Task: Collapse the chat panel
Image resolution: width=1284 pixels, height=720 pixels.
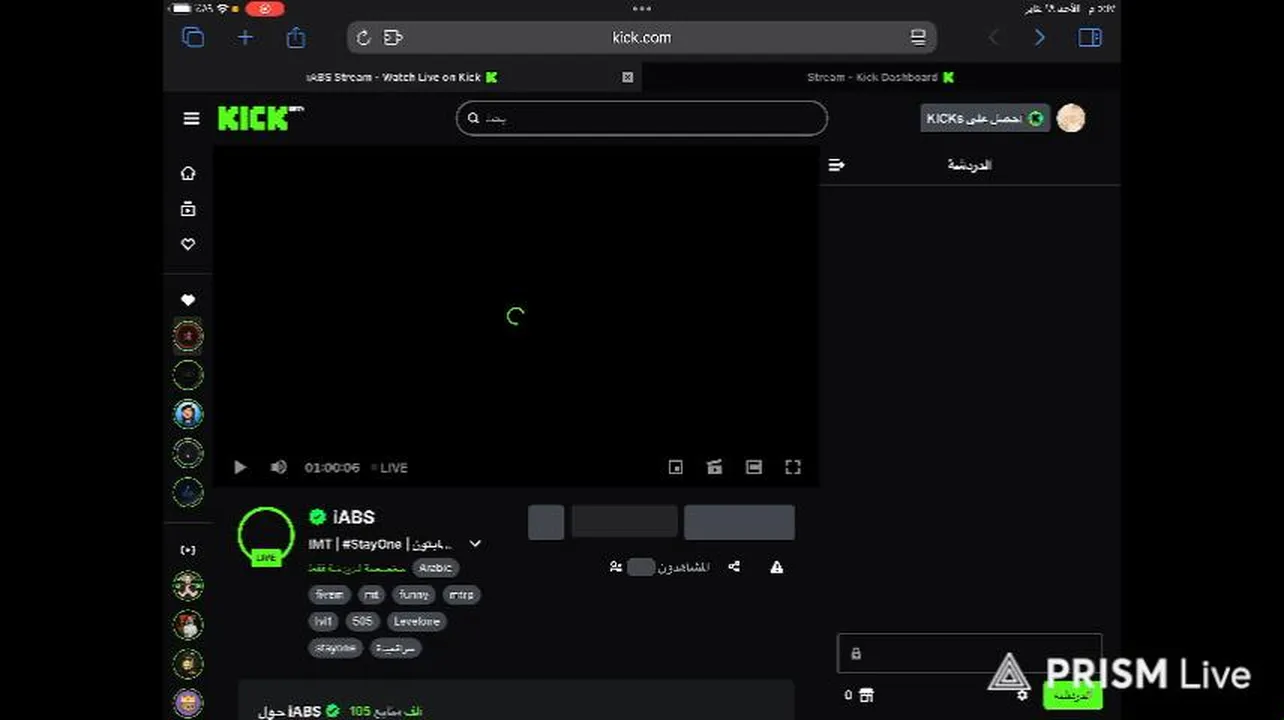Action: click(837, 165)
